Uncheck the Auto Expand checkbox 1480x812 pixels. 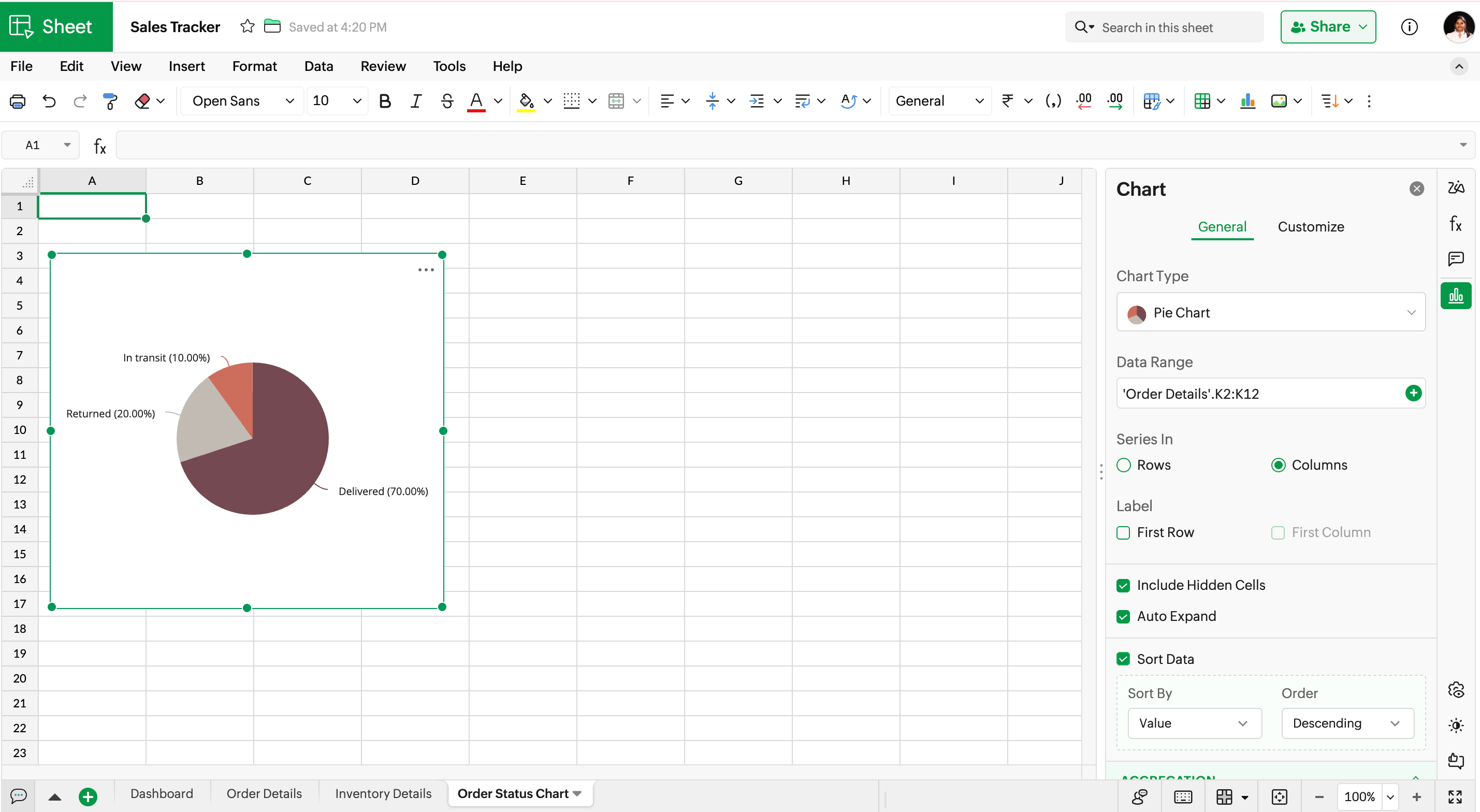click(x=1123, y=617)
